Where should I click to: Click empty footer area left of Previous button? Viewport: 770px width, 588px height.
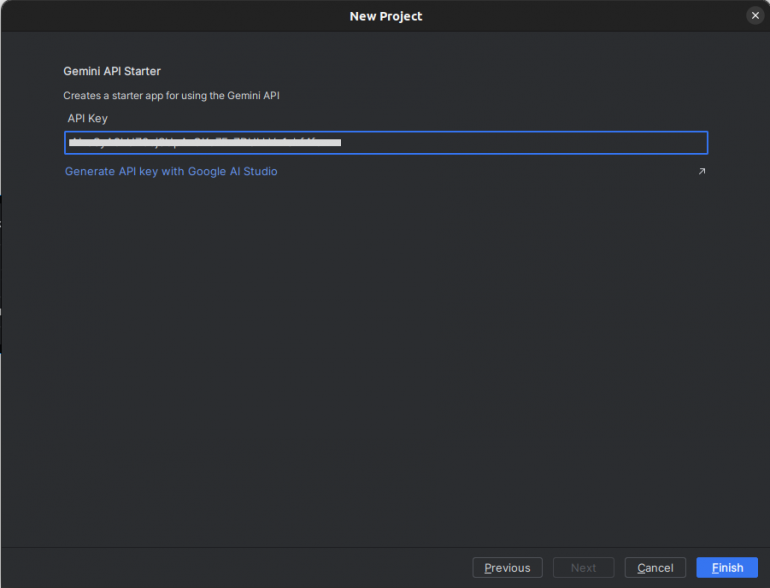[230, 568]
